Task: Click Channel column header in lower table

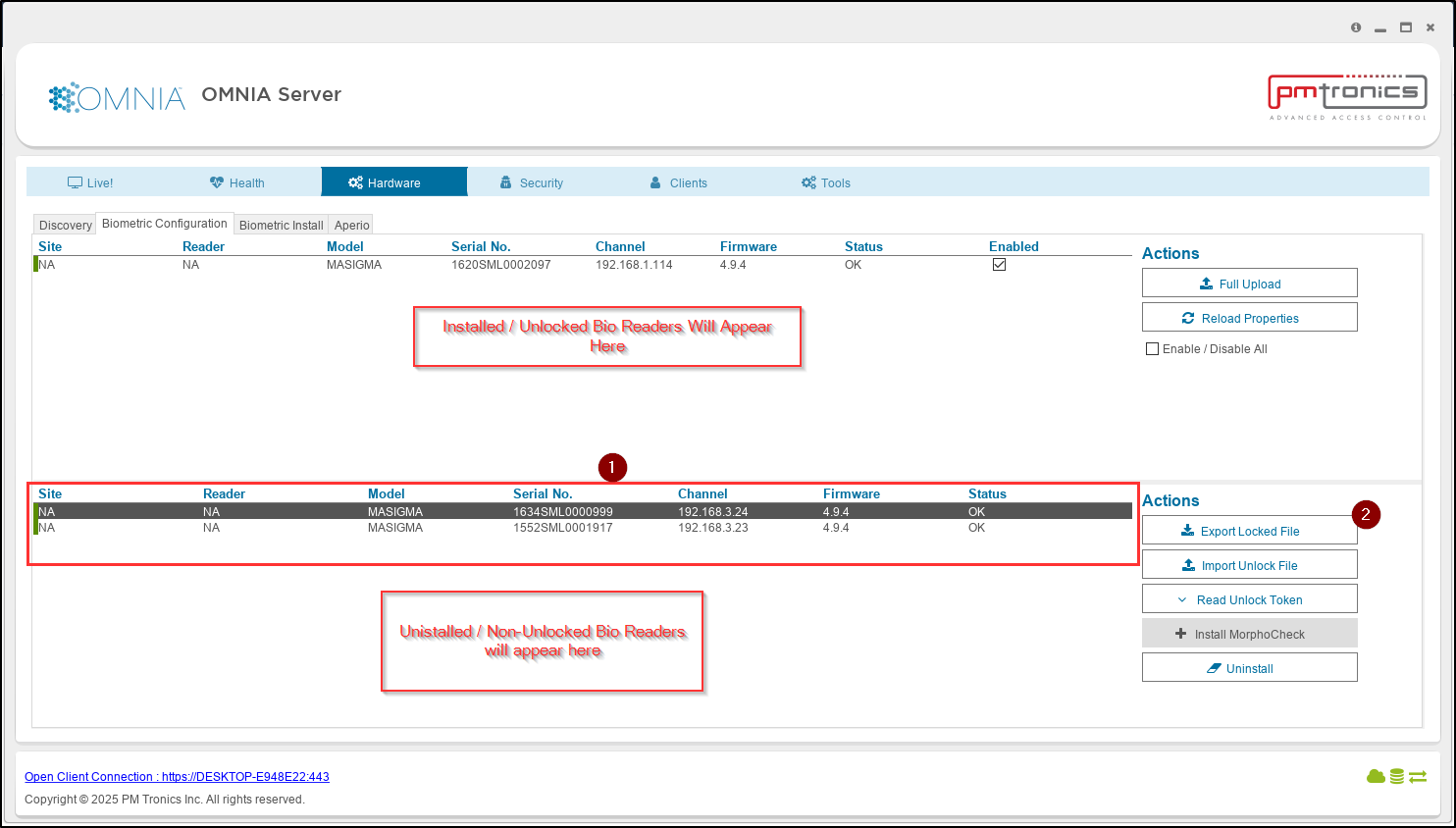Action: tap(702, 493)
